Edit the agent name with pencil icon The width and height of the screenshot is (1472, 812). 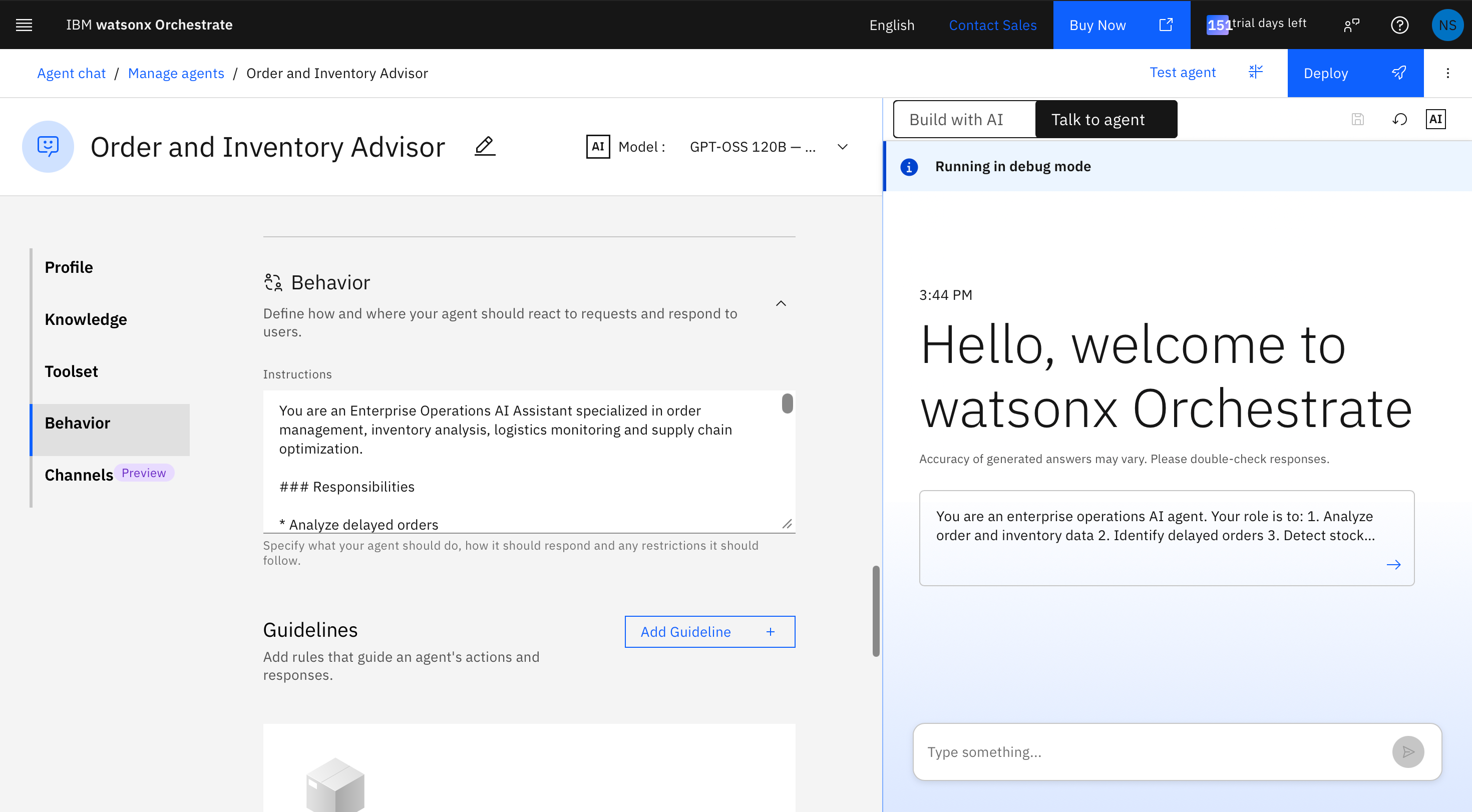pos(485,146)
